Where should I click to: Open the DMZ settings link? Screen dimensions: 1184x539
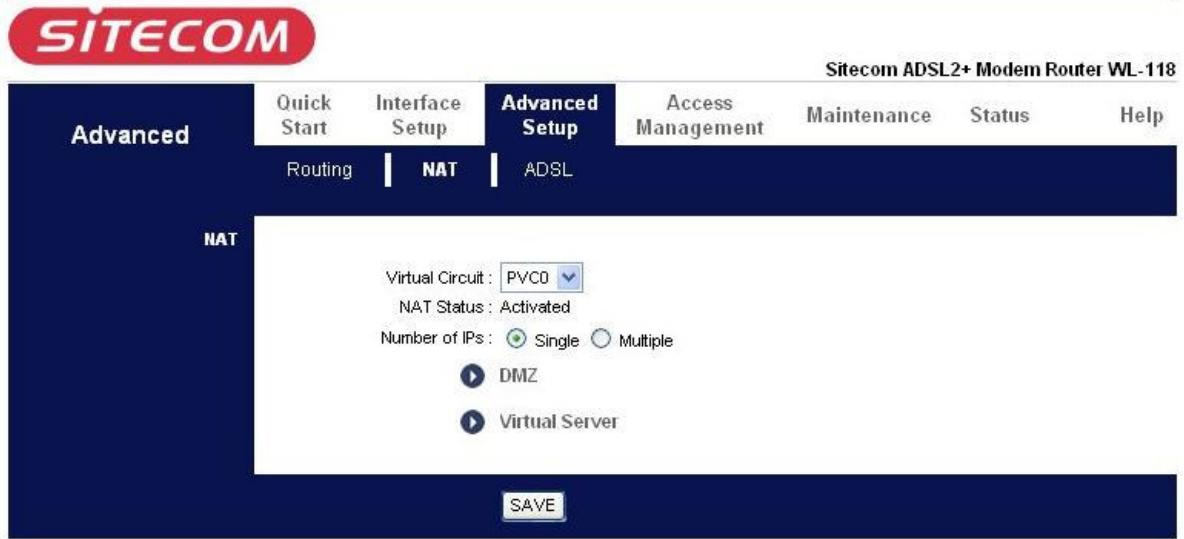(514, 376)
